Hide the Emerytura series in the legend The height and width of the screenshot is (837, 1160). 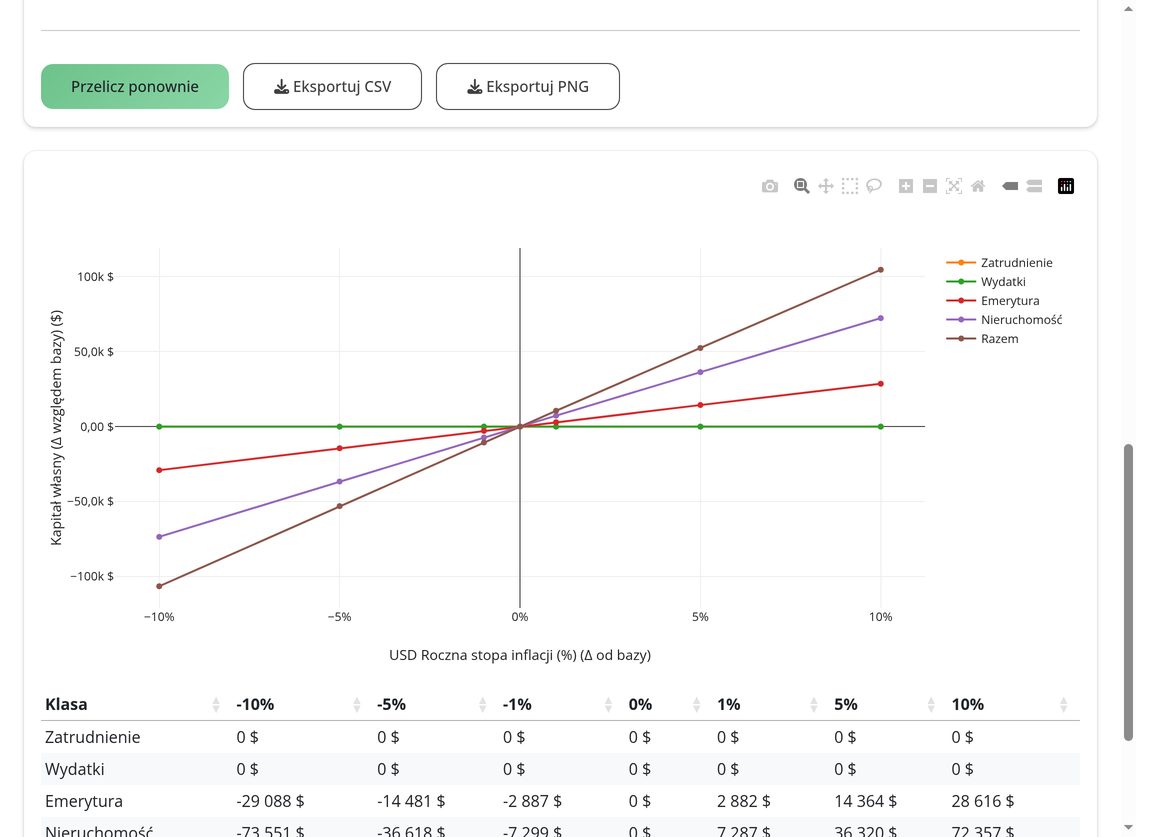993,301
